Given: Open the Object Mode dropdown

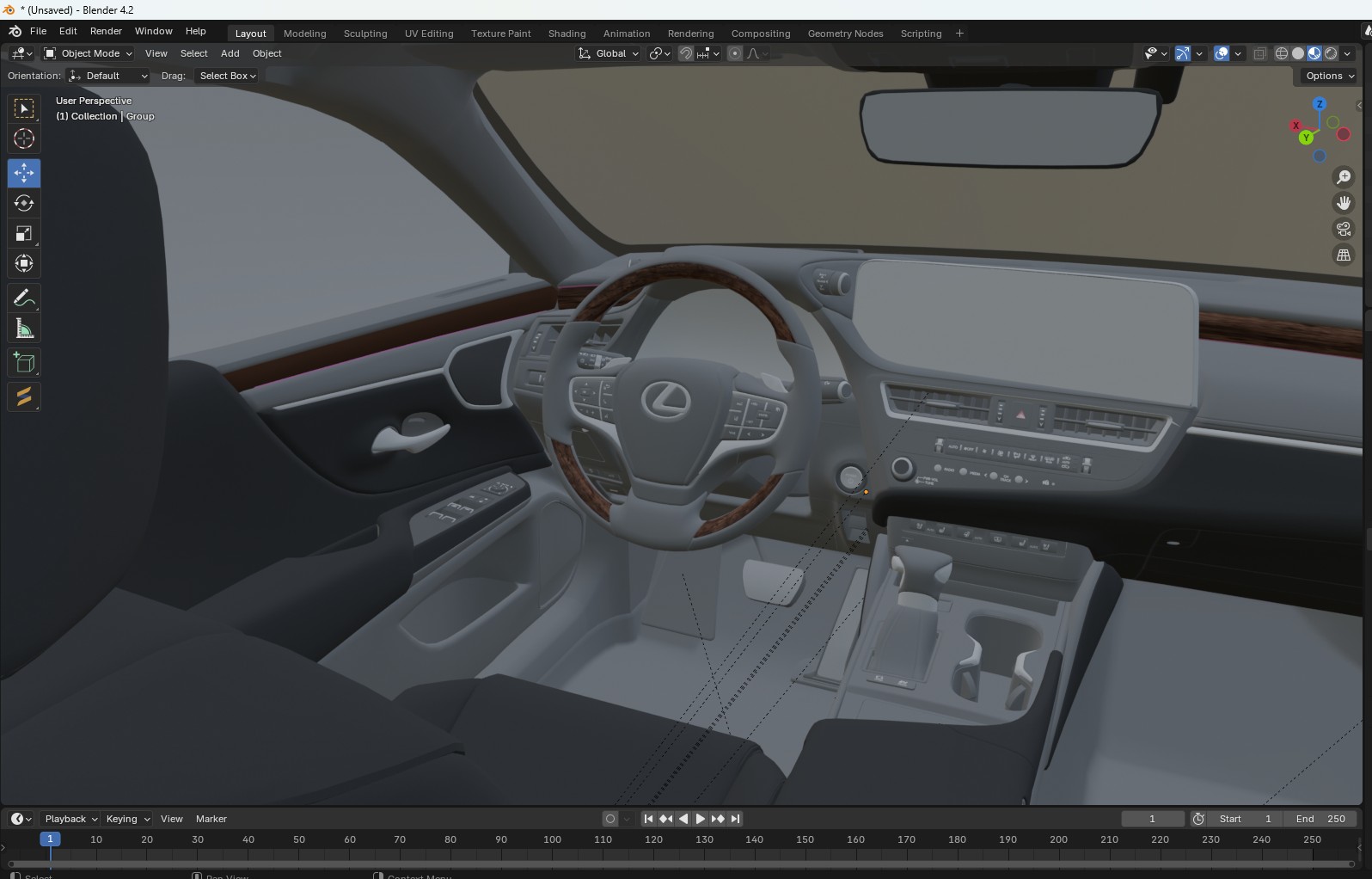Looking at the screenshot, I should [89, 53].
